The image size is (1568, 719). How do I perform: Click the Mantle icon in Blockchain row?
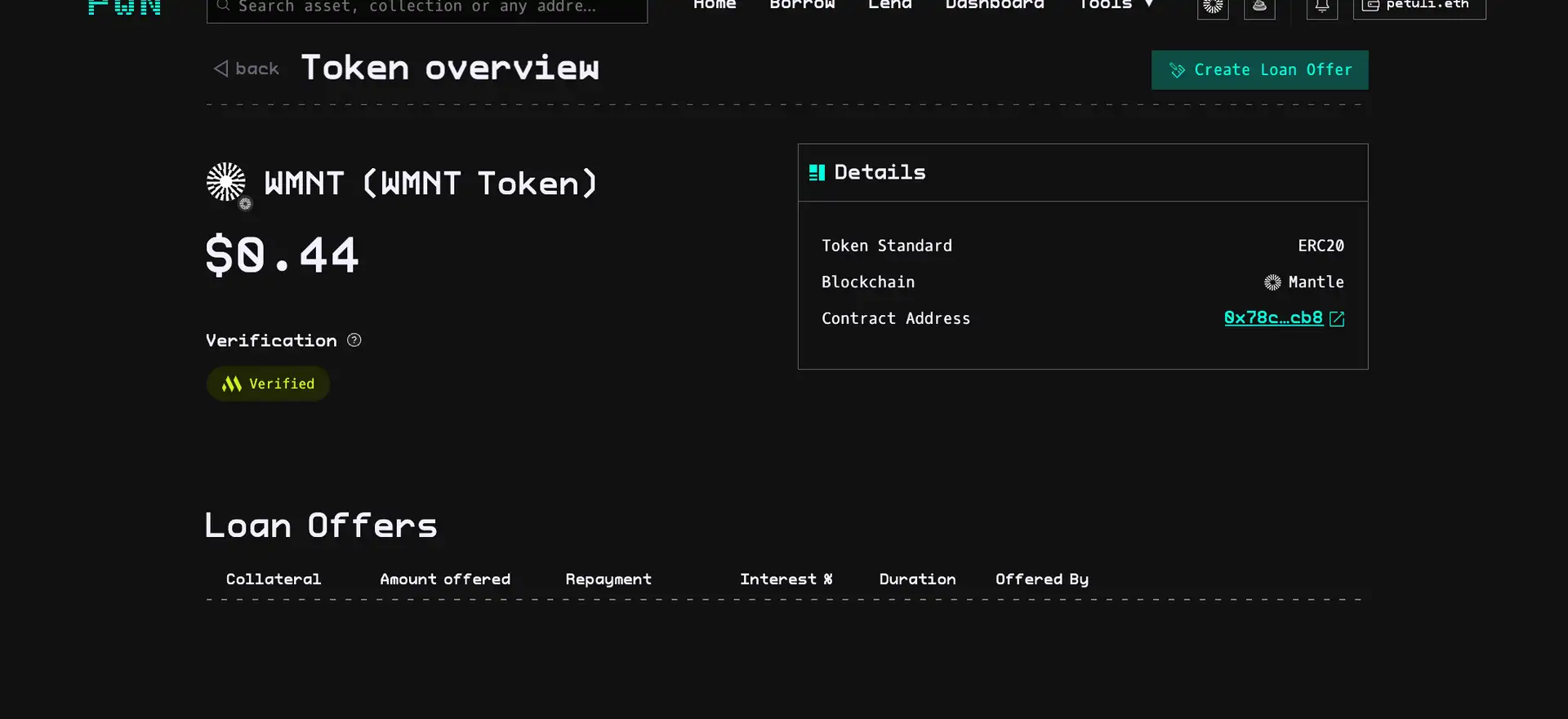tap(1272, 282)
